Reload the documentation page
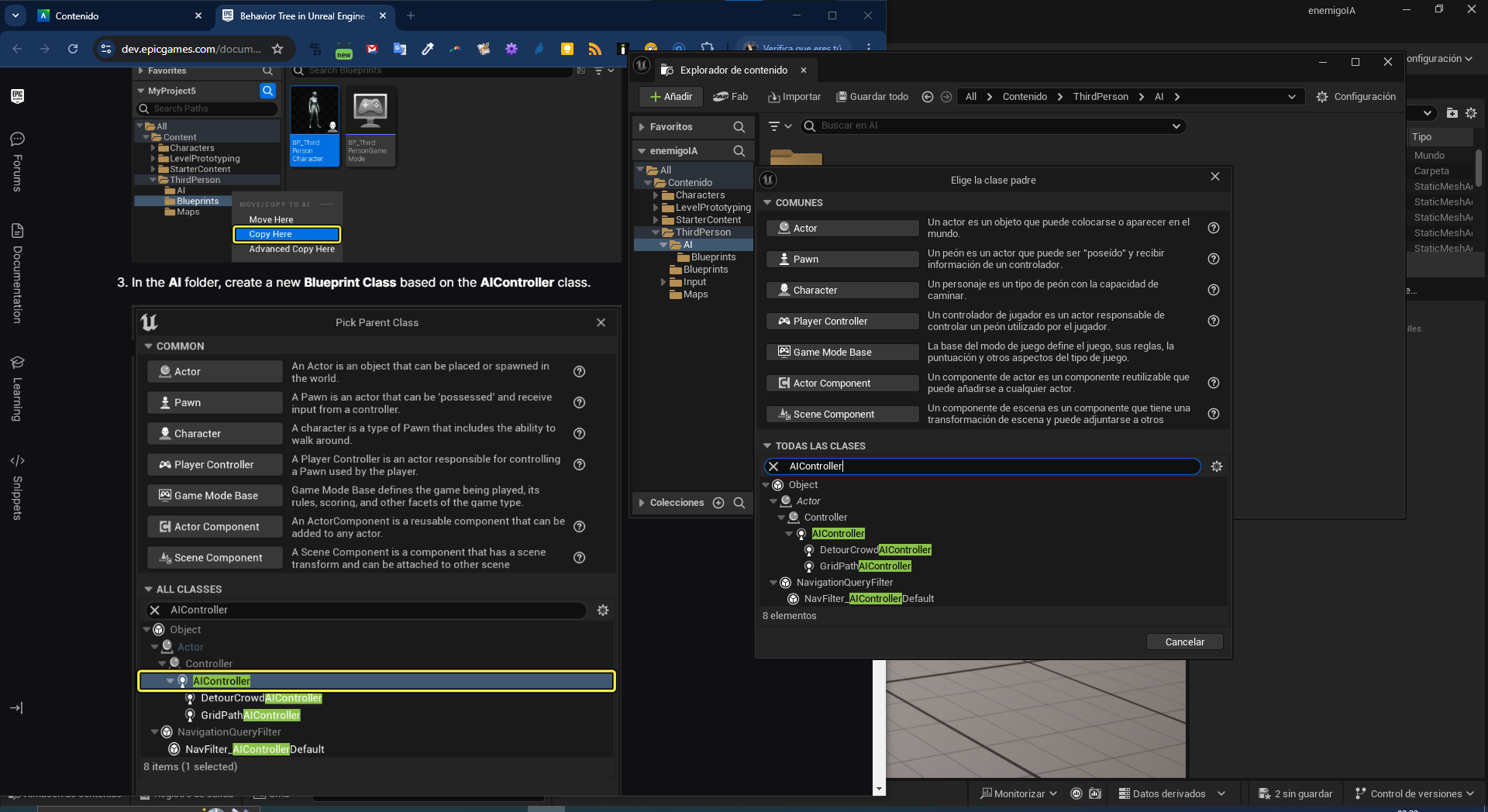This screenshot has width=1488, height=812. 73,49
